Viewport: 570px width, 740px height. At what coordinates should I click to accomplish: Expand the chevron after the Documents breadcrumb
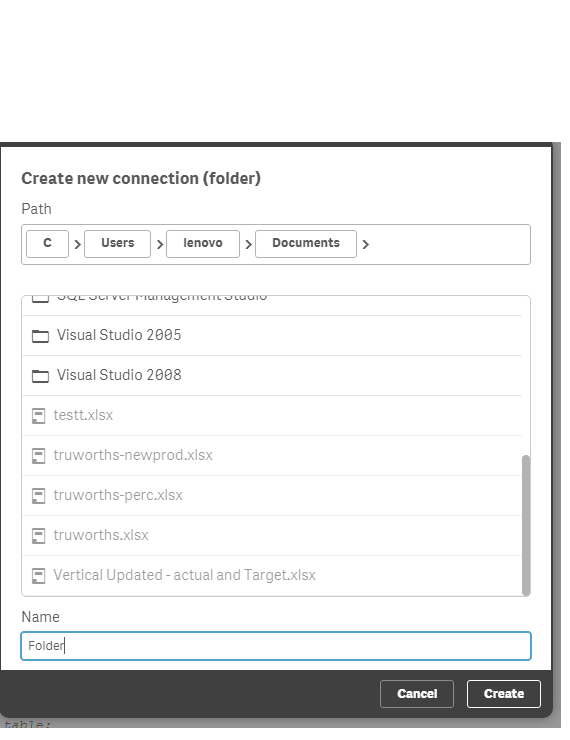[365, 244]
